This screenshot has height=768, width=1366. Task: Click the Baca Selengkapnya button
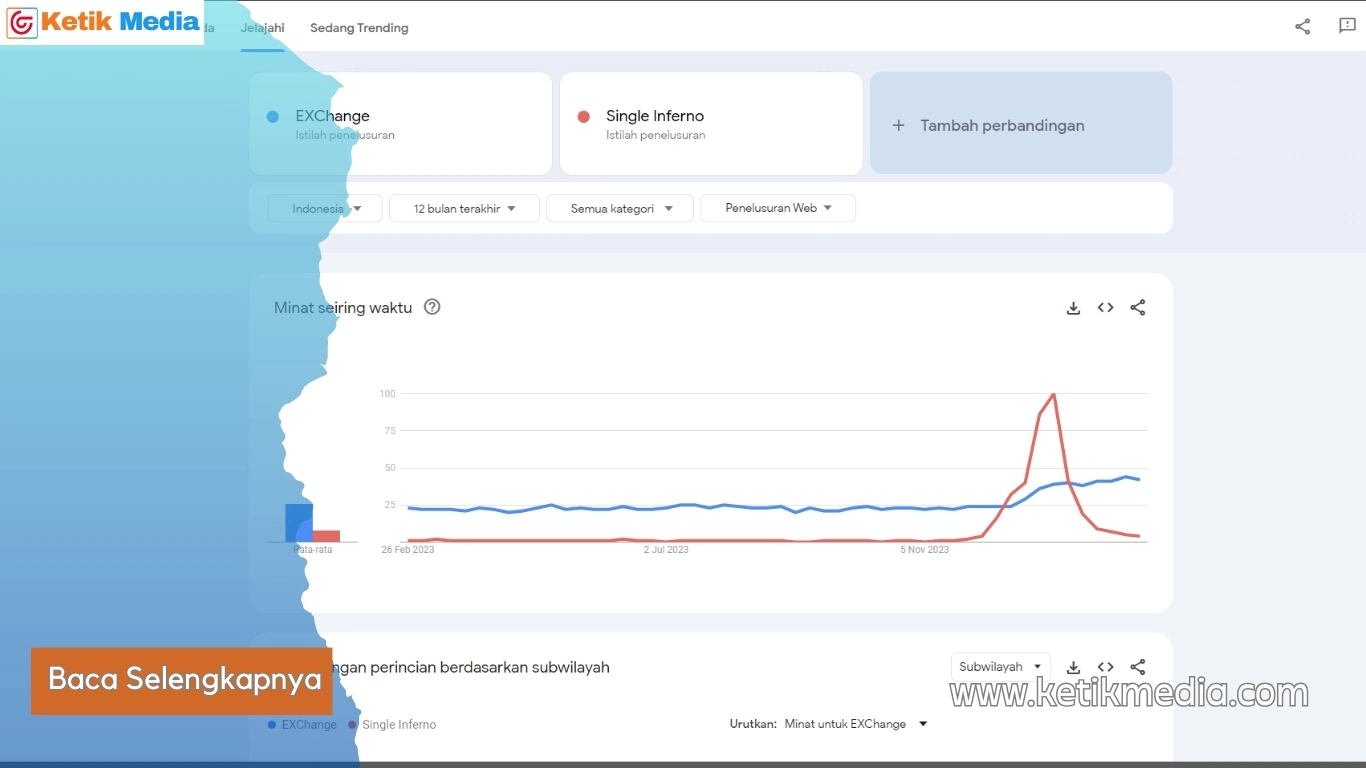coord(181,680)
